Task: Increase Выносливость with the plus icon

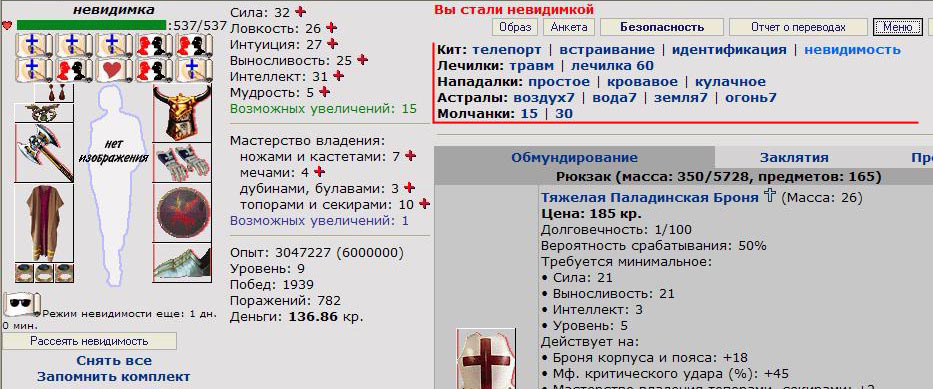Action: [362, 59]
